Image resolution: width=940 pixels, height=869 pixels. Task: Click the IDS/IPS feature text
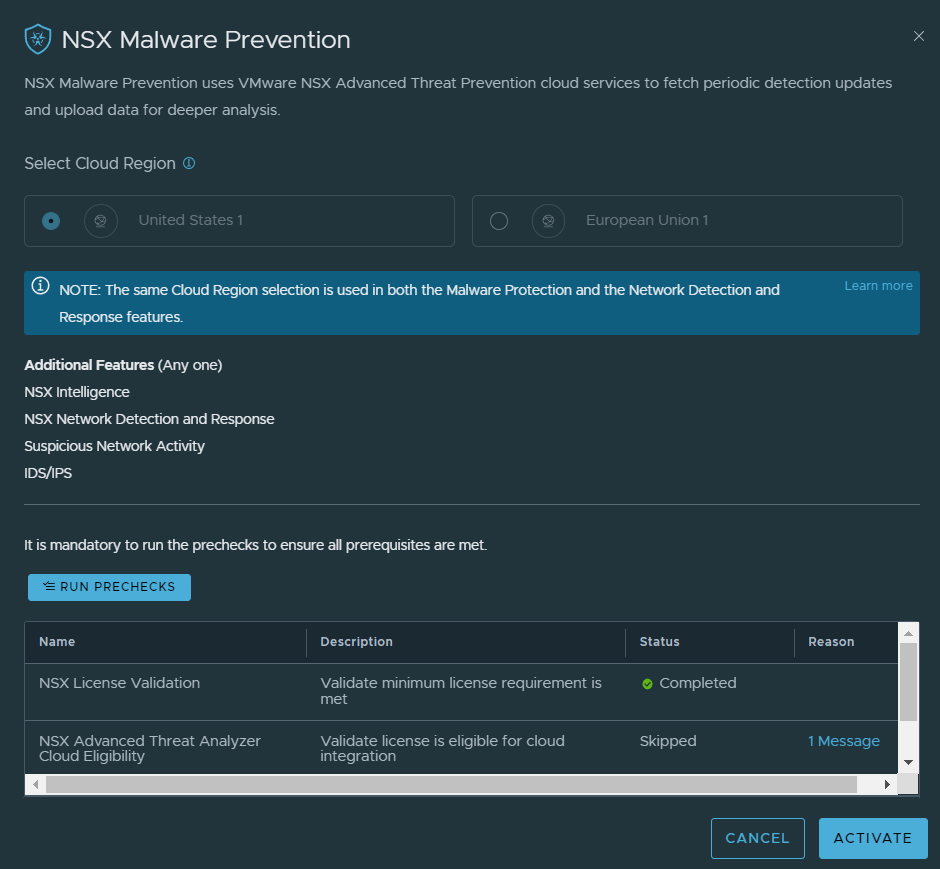coord(48,473)
